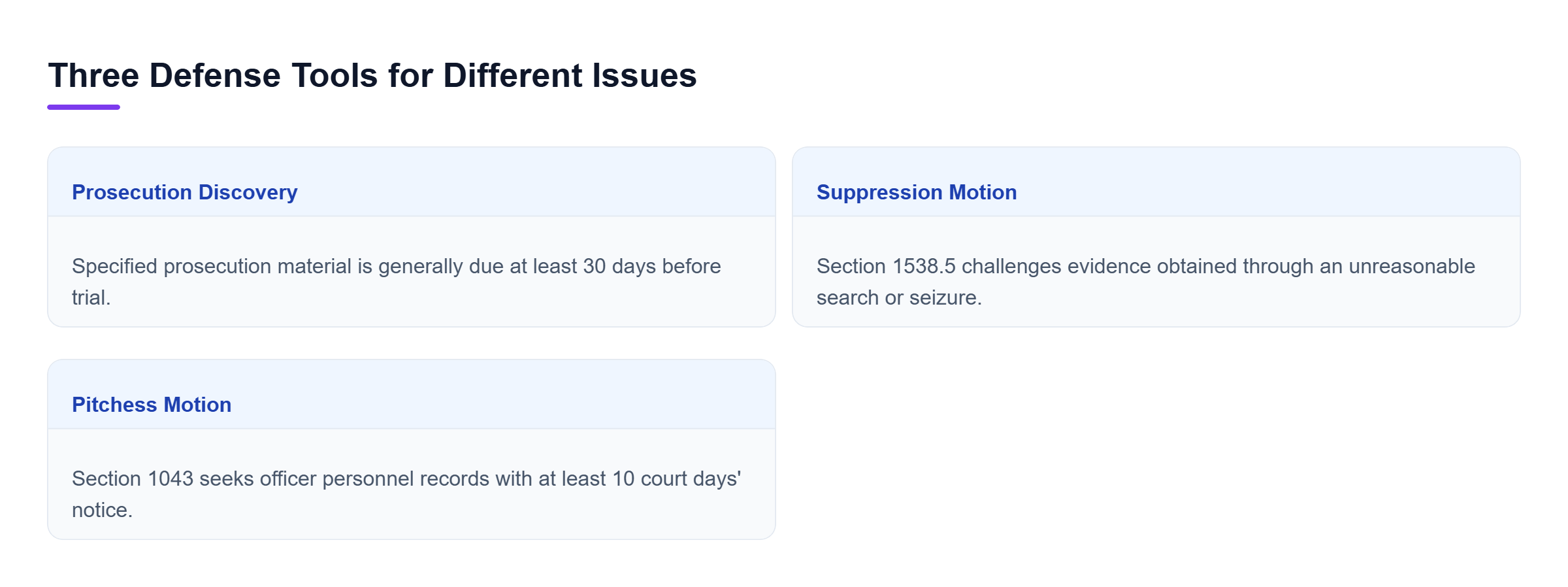This screenshot has height=587, width=1568.
Task: Click the "Three Defense Tools for Different Issues" title
Action: point(372,75)
